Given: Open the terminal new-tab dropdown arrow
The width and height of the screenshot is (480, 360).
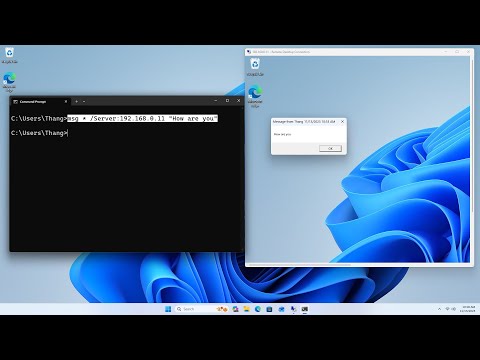Looking at the screenshot, I should pyautogui.click(x=84, y=101).
